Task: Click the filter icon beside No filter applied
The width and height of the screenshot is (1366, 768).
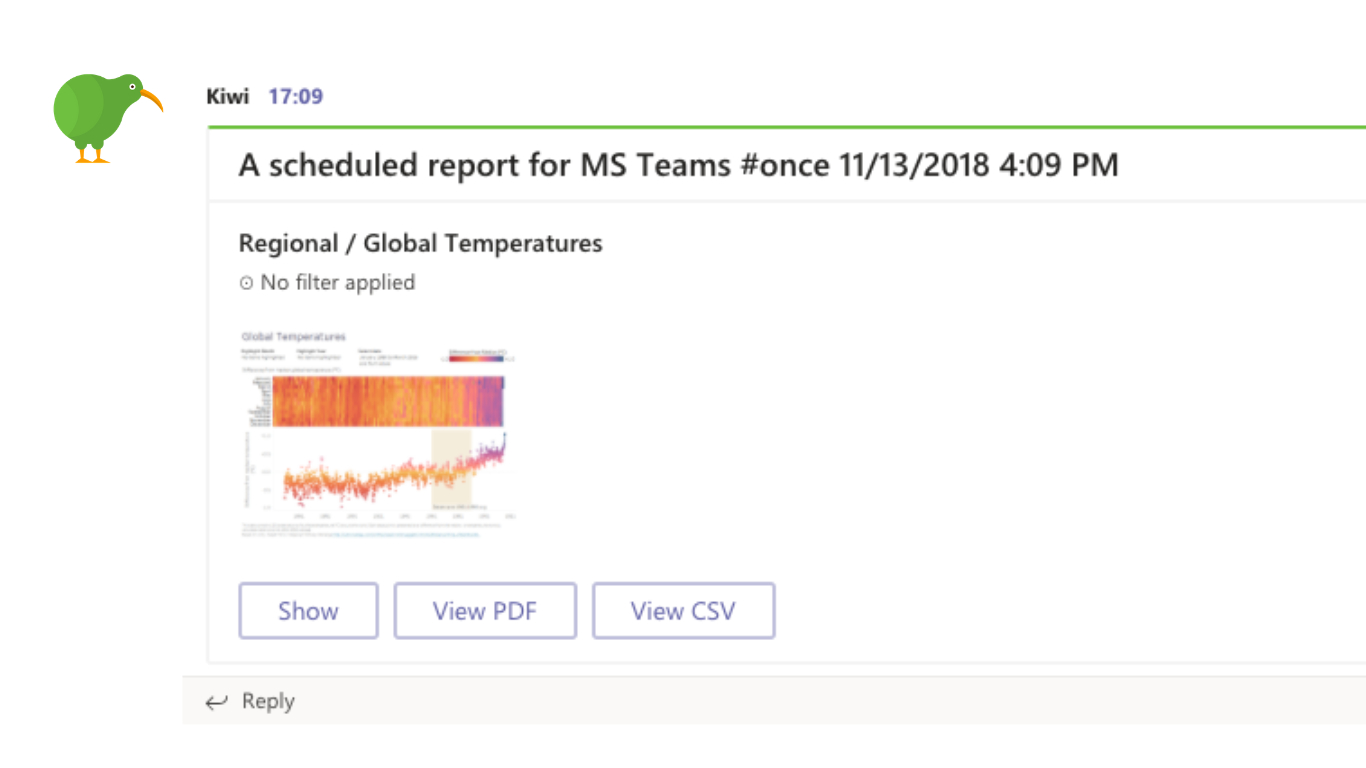Action: 246,283
